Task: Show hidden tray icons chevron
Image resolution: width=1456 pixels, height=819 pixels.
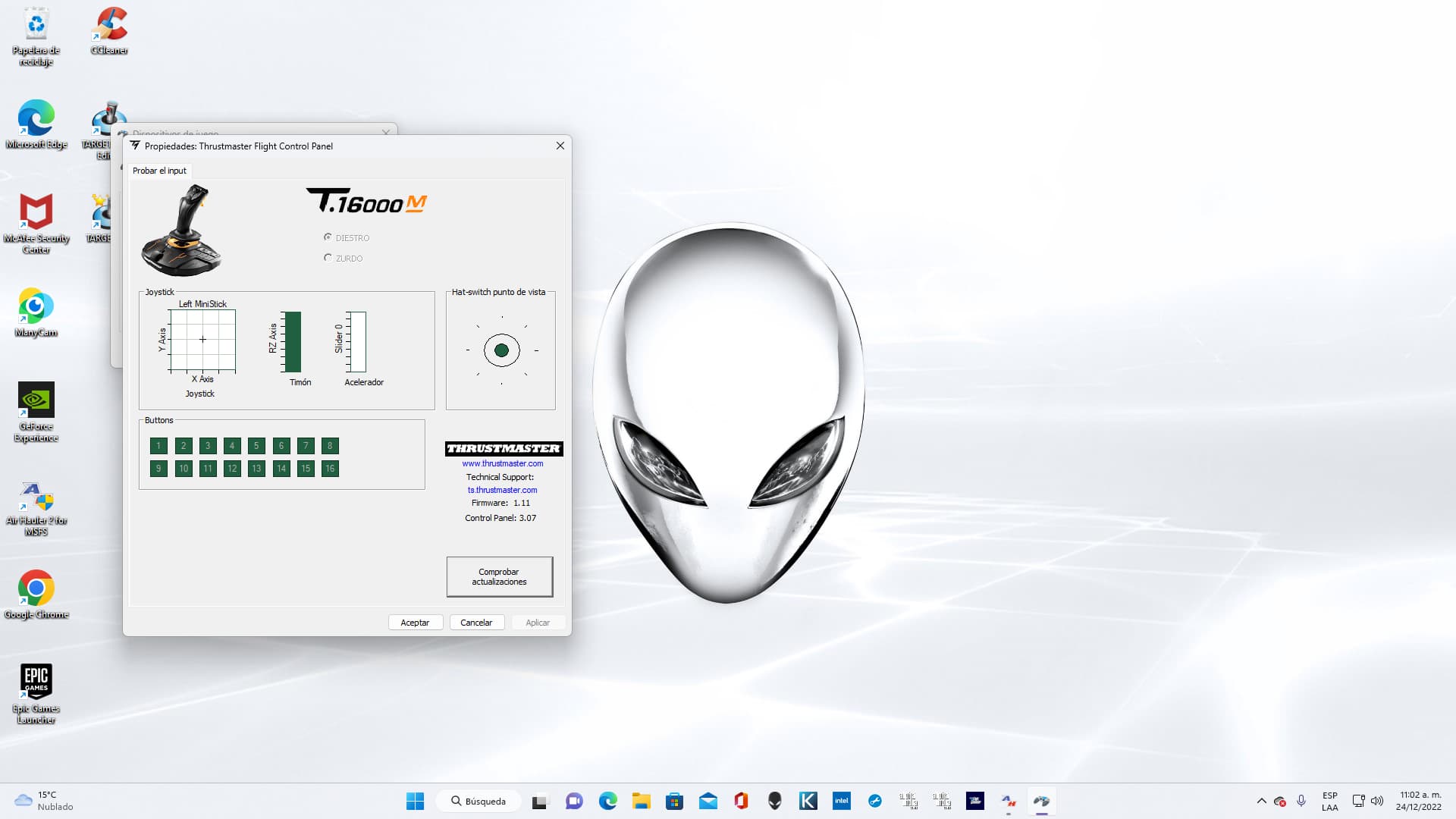Action: 1261,801
